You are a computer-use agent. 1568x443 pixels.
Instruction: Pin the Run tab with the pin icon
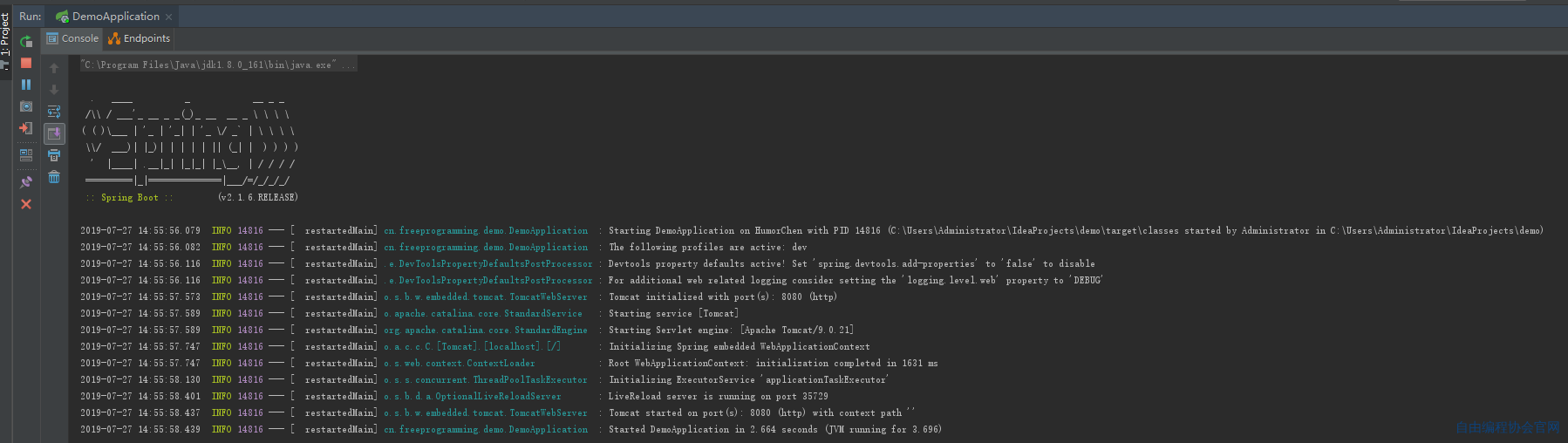26,182
